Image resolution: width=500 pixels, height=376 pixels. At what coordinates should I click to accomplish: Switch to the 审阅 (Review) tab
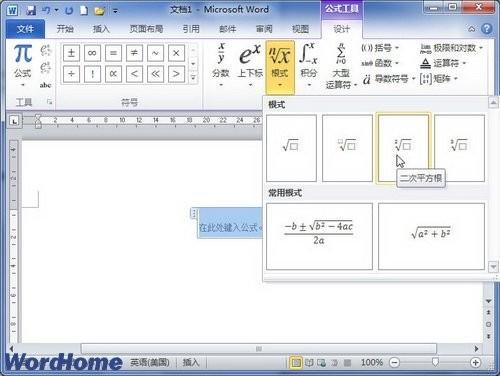(264, 29)
